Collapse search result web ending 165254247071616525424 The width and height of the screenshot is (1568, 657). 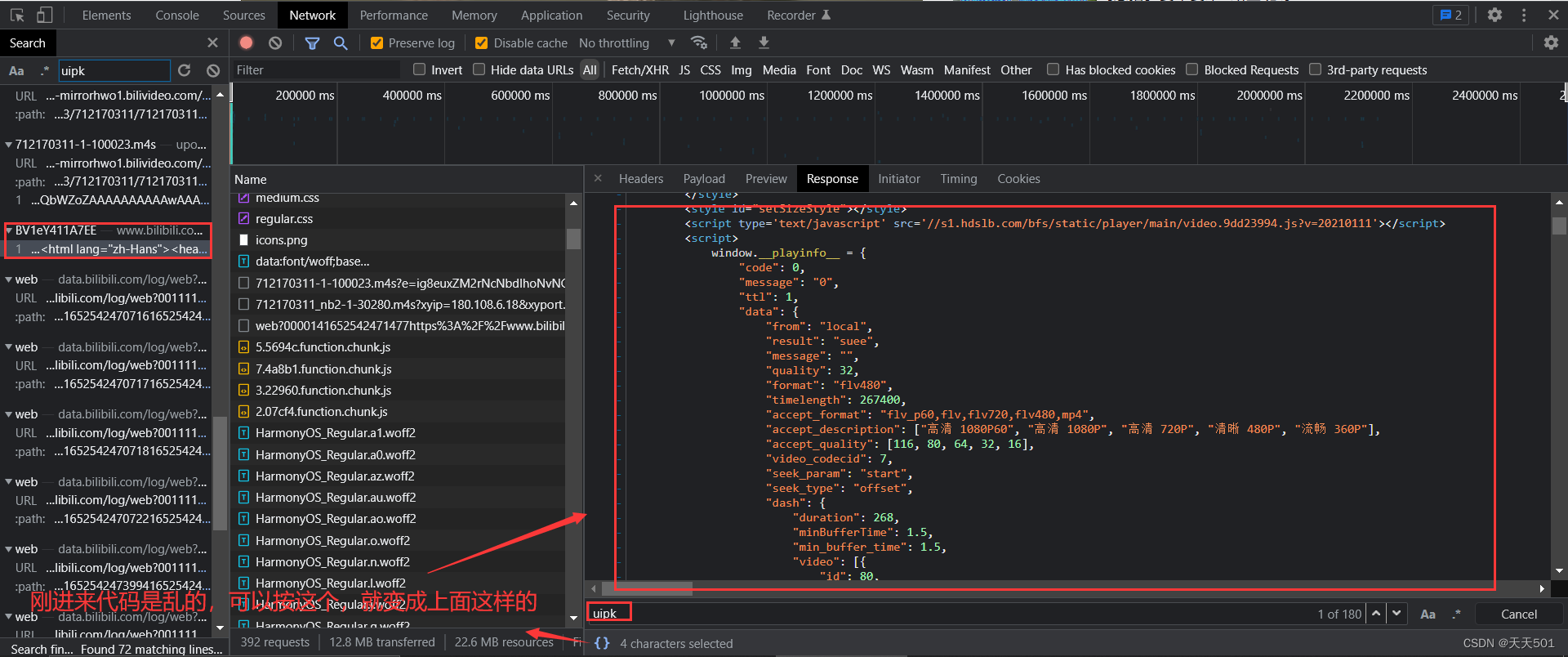pyautogui.click(x=8, y=279)
